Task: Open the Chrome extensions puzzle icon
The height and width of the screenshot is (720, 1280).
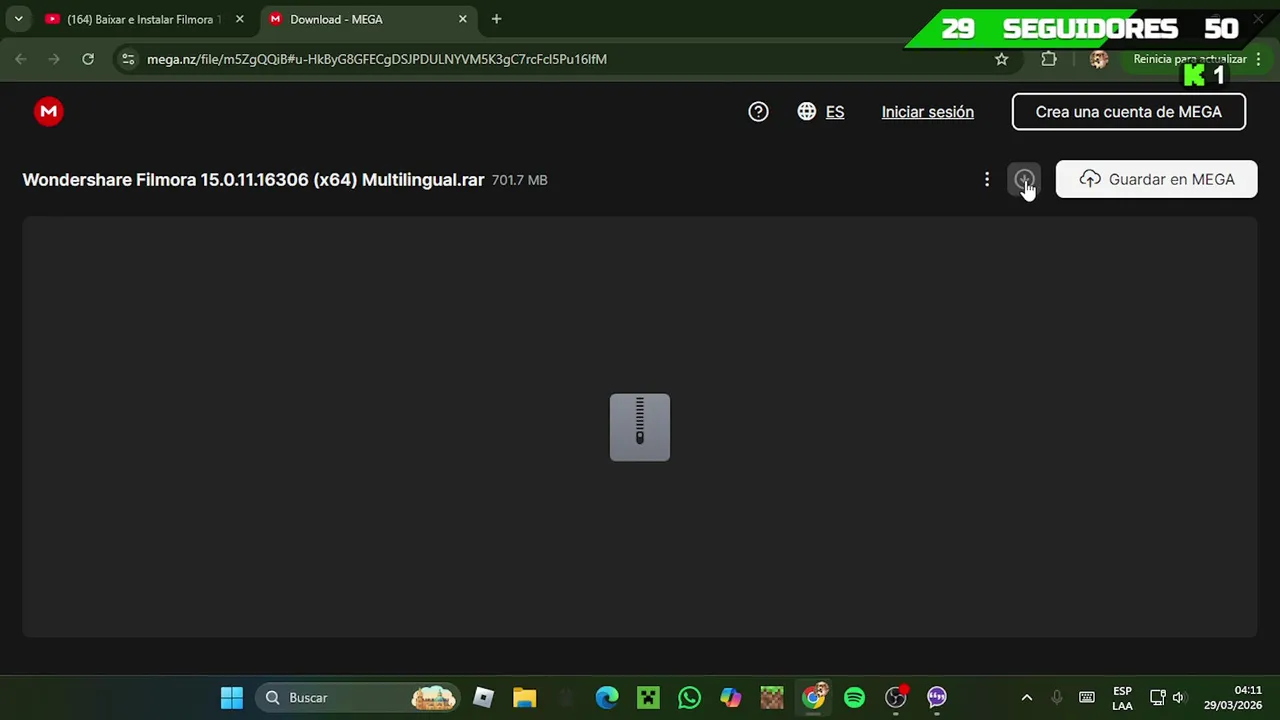Action: (x=1048, y=59)
